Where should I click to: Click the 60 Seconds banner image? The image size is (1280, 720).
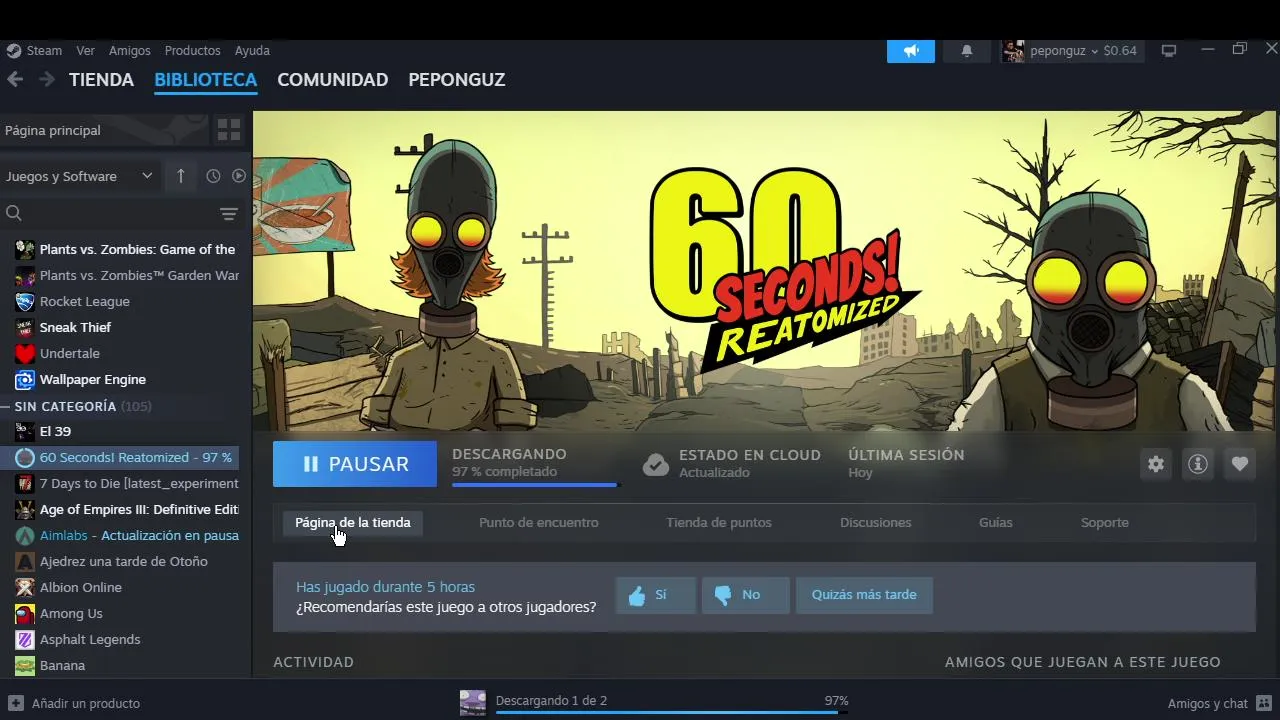tap(765, 270)
